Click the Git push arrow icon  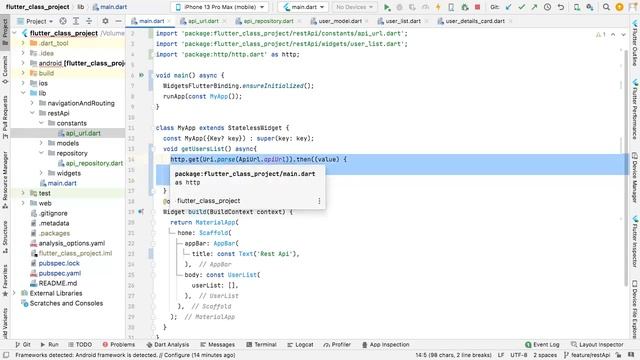click(534, 7)
